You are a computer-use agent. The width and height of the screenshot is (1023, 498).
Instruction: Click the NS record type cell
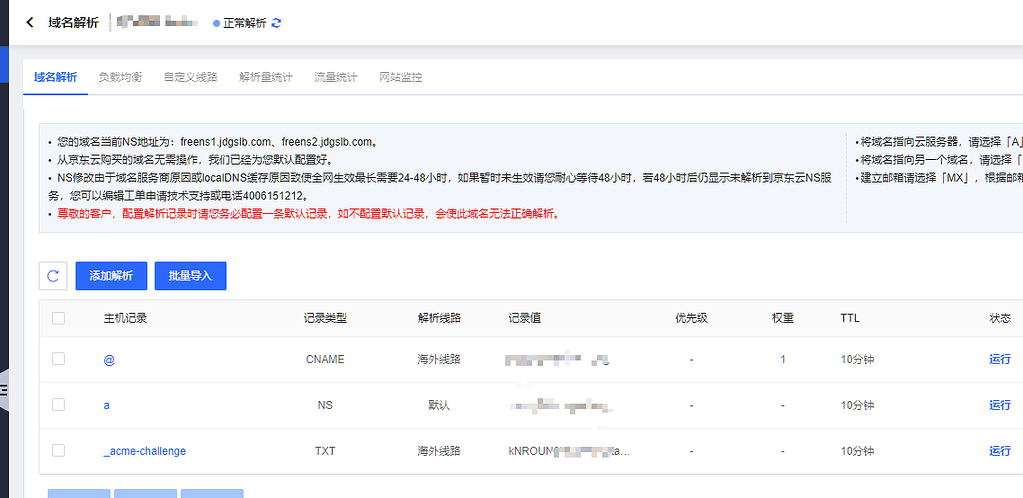[x=325, y=405]
